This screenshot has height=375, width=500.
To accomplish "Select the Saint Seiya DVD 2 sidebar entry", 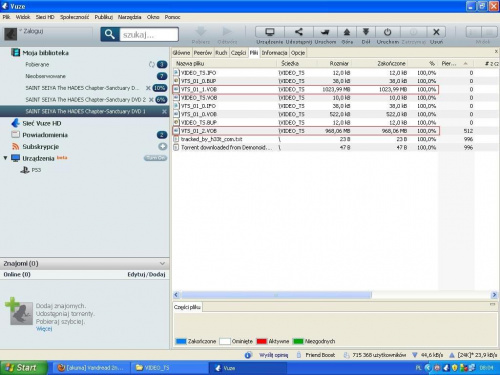I will (86, 99).
